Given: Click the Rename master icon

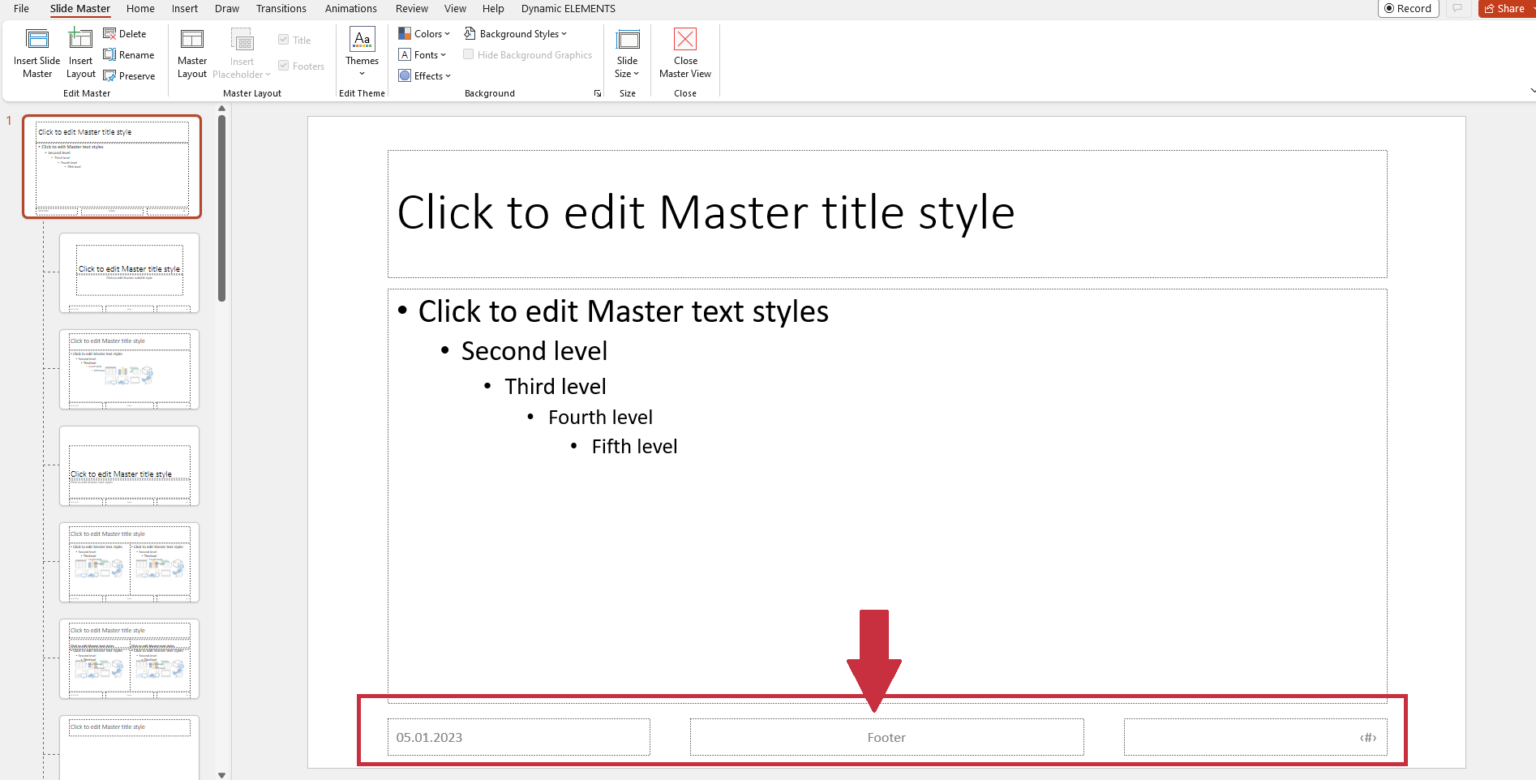Looking at the screenshot, I should click(x=129, y=55).
